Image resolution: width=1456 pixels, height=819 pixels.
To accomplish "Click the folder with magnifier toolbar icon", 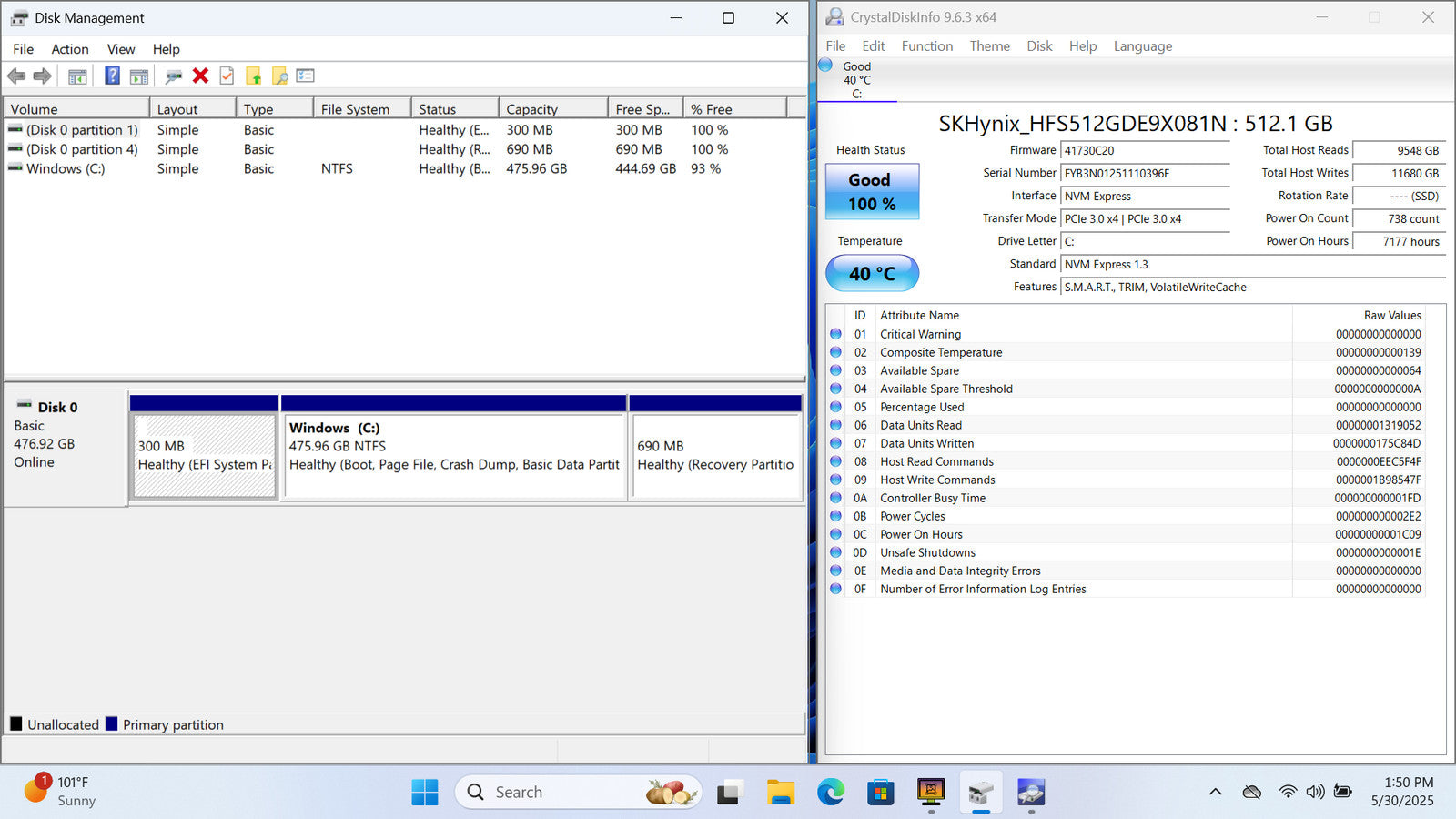I will coord(279,76).
